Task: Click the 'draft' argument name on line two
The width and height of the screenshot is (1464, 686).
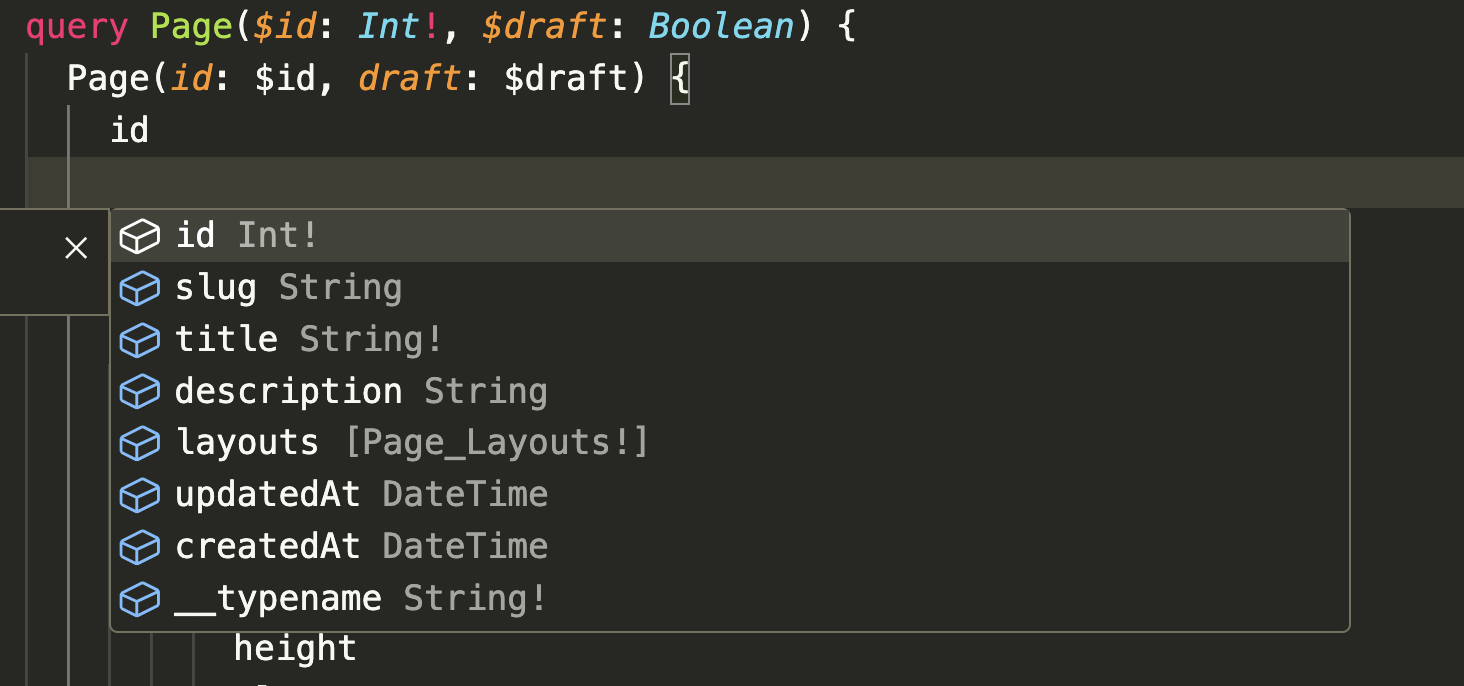Action: click(x=407, y=79)
